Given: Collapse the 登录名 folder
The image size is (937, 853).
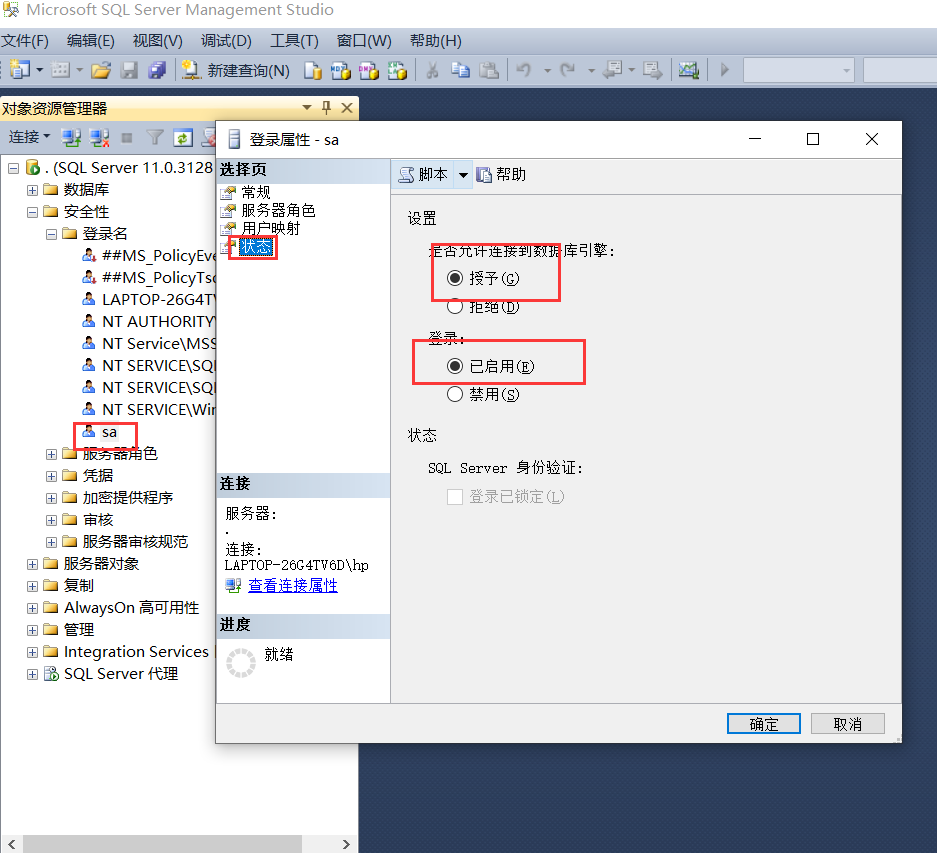Looking at the screenshot, I should pos(51,234).
